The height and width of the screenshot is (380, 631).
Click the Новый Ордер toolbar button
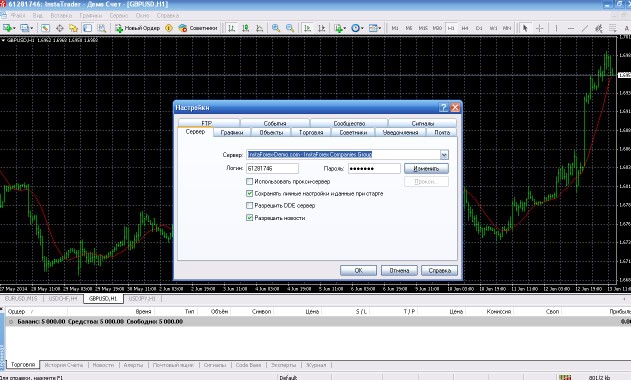point(138,28)
